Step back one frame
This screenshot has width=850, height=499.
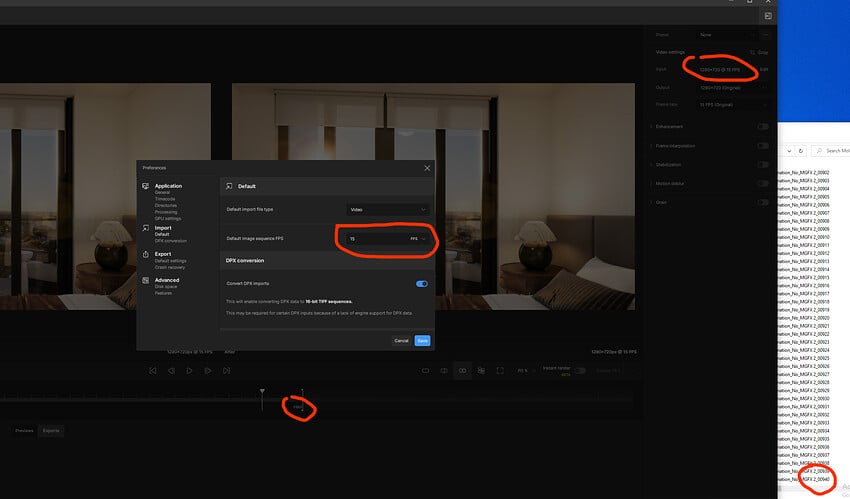click(171, 371)
